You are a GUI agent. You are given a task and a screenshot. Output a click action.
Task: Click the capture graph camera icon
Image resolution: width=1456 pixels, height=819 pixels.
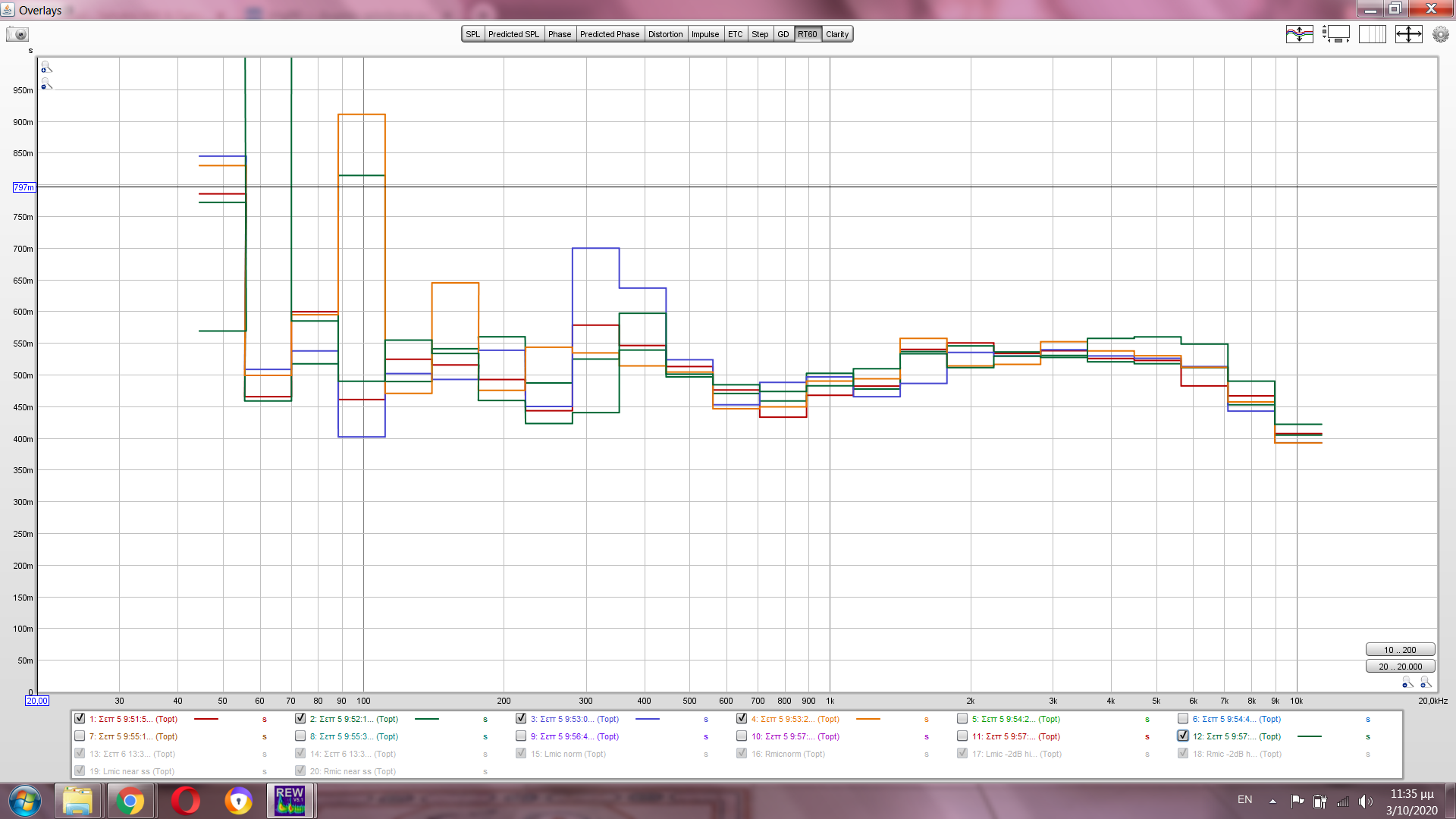(x=17, y=34)
